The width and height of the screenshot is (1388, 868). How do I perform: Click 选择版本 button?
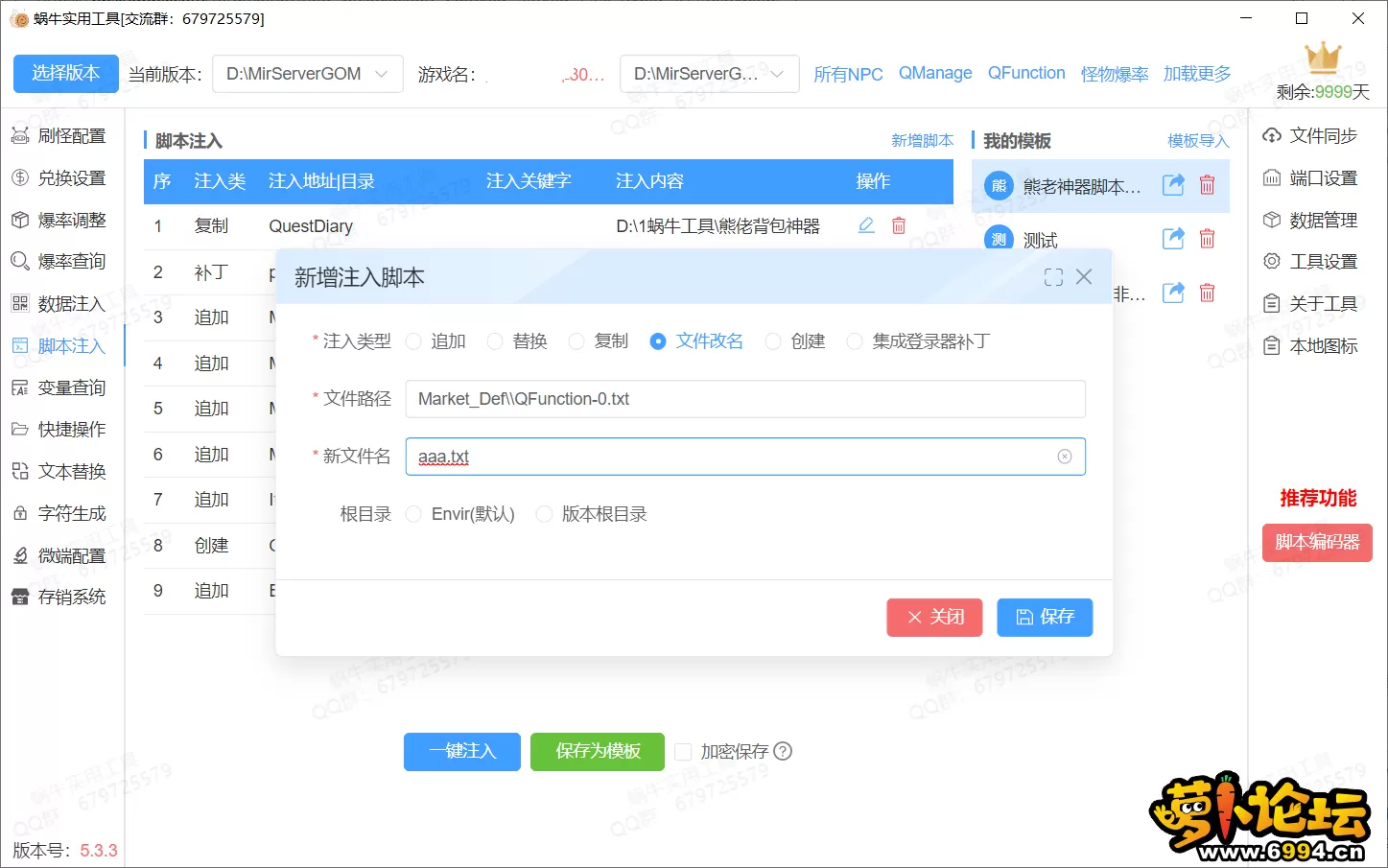pyautogui.click(x=66, y=74)
